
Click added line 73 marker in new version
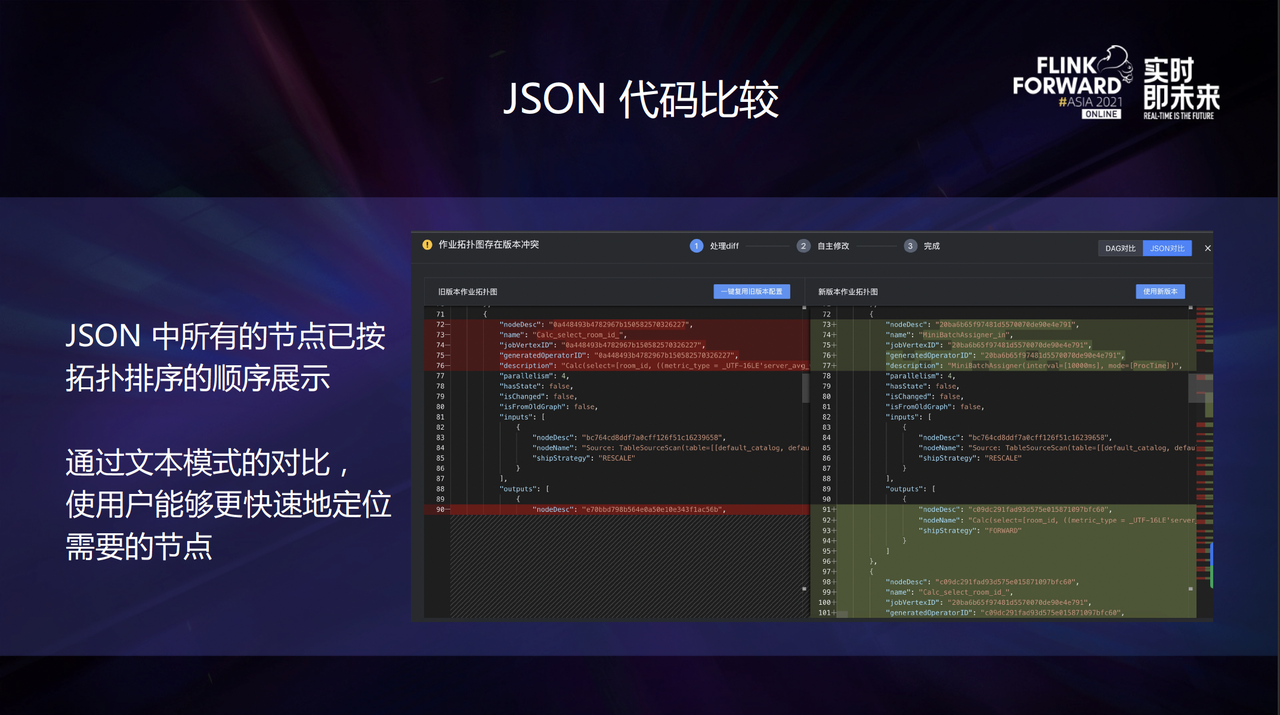coord(828,324)
